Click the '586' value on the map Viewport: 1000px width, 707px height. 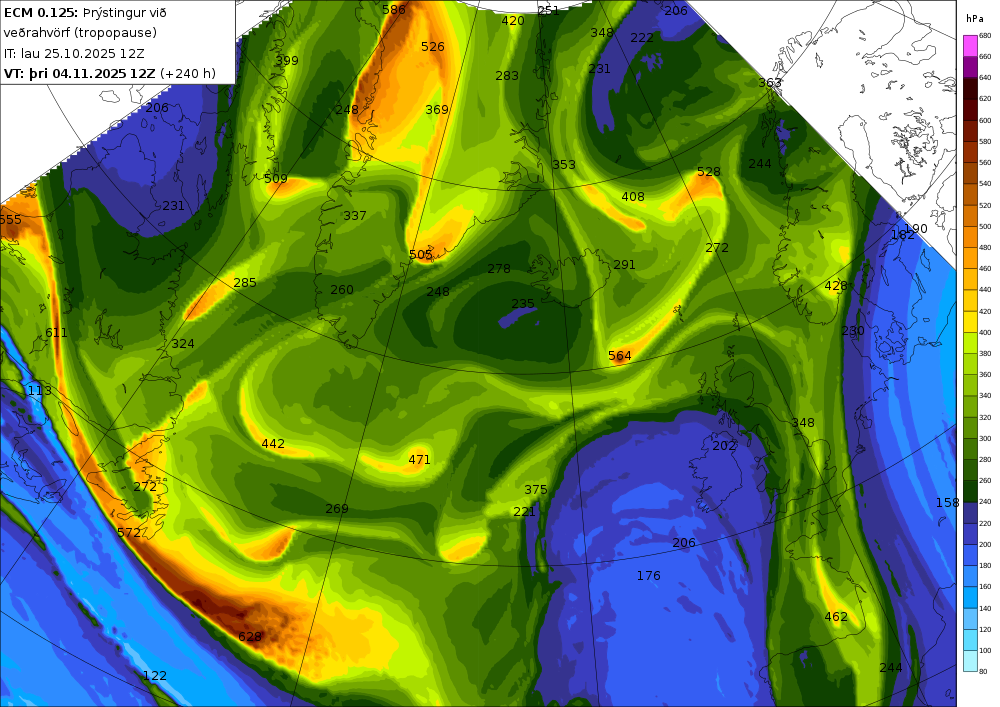pos(393,10)
